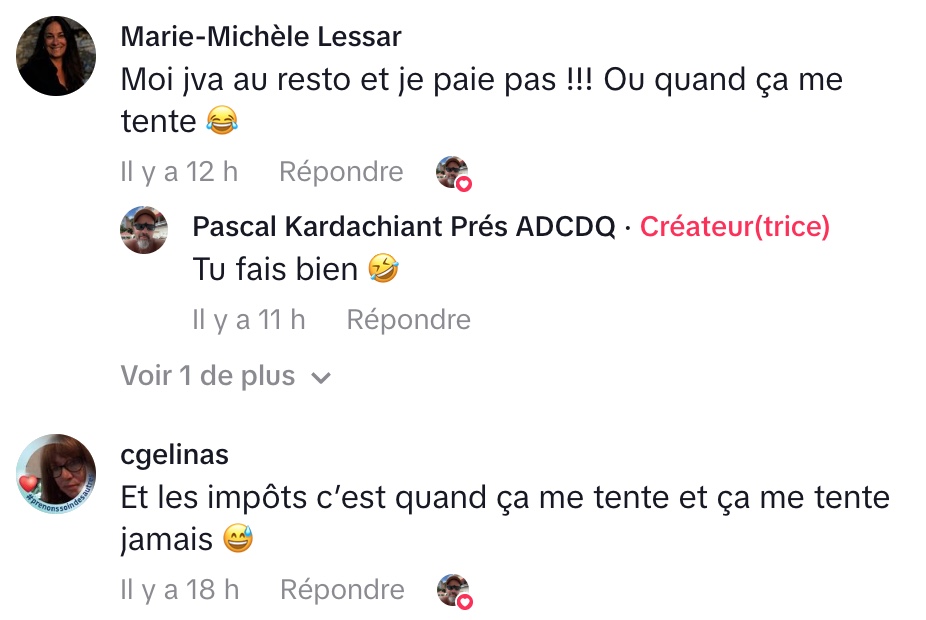Click the laughing-crying emoji in Marie-Michèle's comment
This screenshot has width=926, height=620.
tap(221, 122)
